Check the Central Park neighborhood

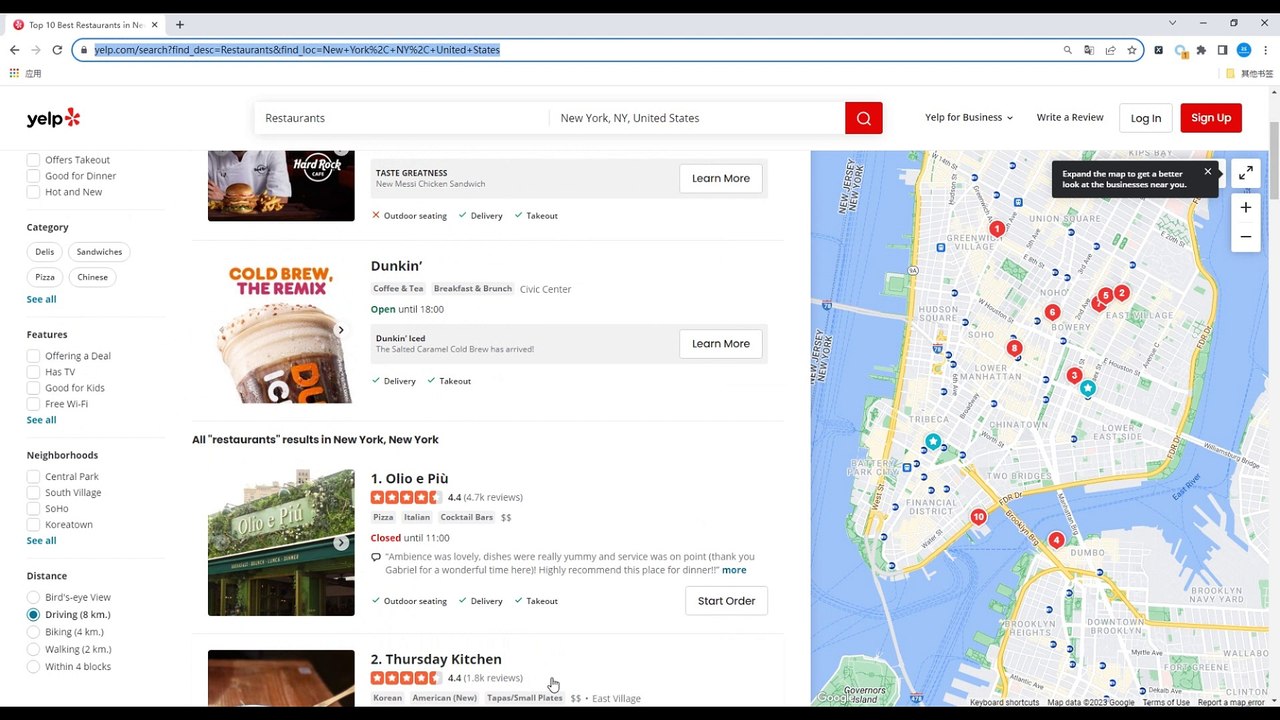(x=33, y=477)
